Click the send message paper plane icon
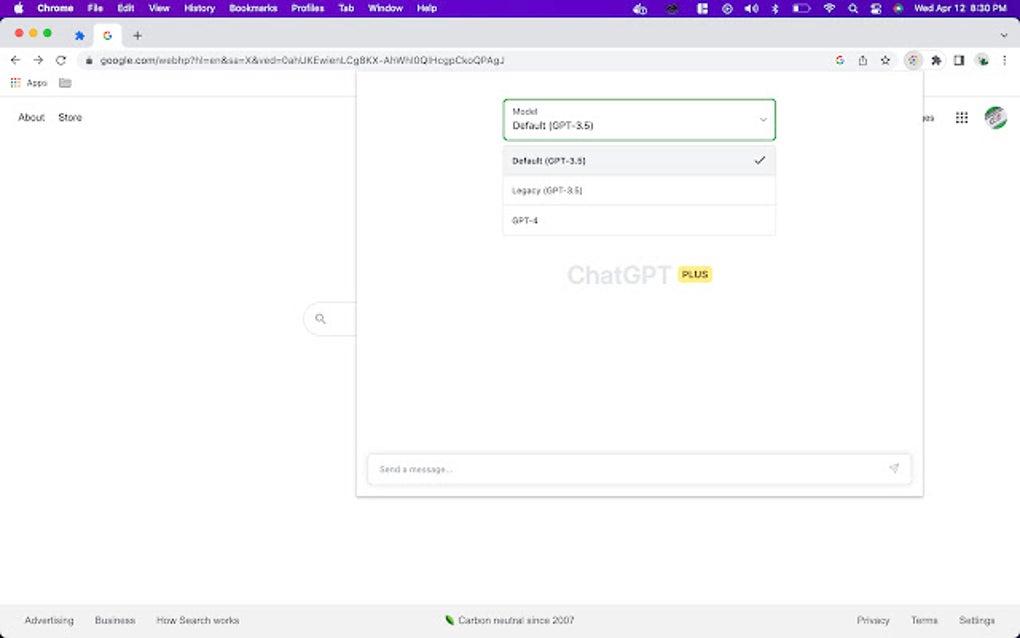1020x638 pixels. [x=894, y=468]
